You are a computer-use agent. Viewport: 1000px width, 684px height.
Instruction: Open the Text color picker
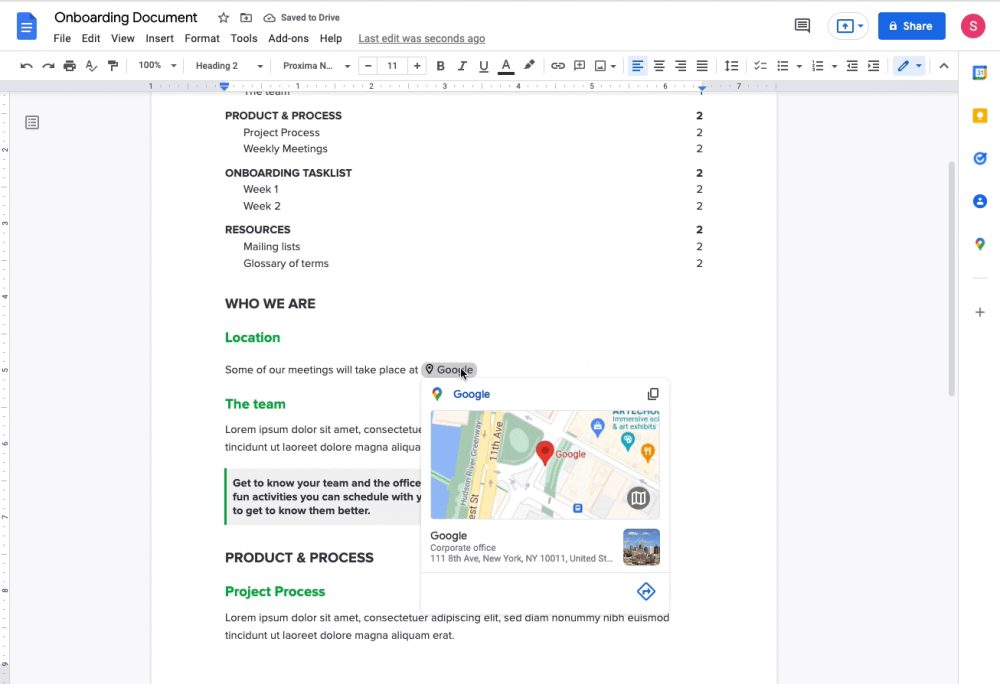click(506, 64)
